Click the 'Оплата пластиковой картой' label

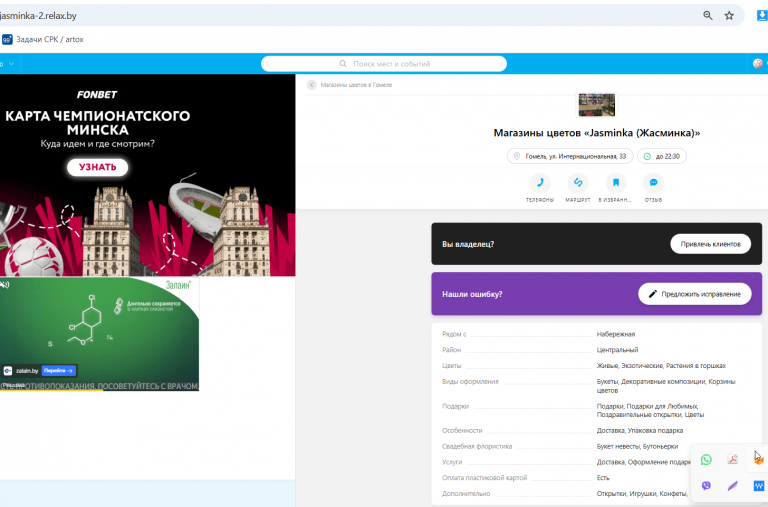point(484,478)
